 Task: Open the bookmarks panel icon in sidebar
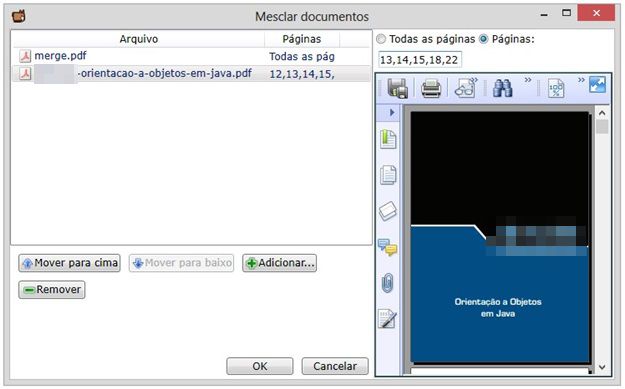(388, 139)
